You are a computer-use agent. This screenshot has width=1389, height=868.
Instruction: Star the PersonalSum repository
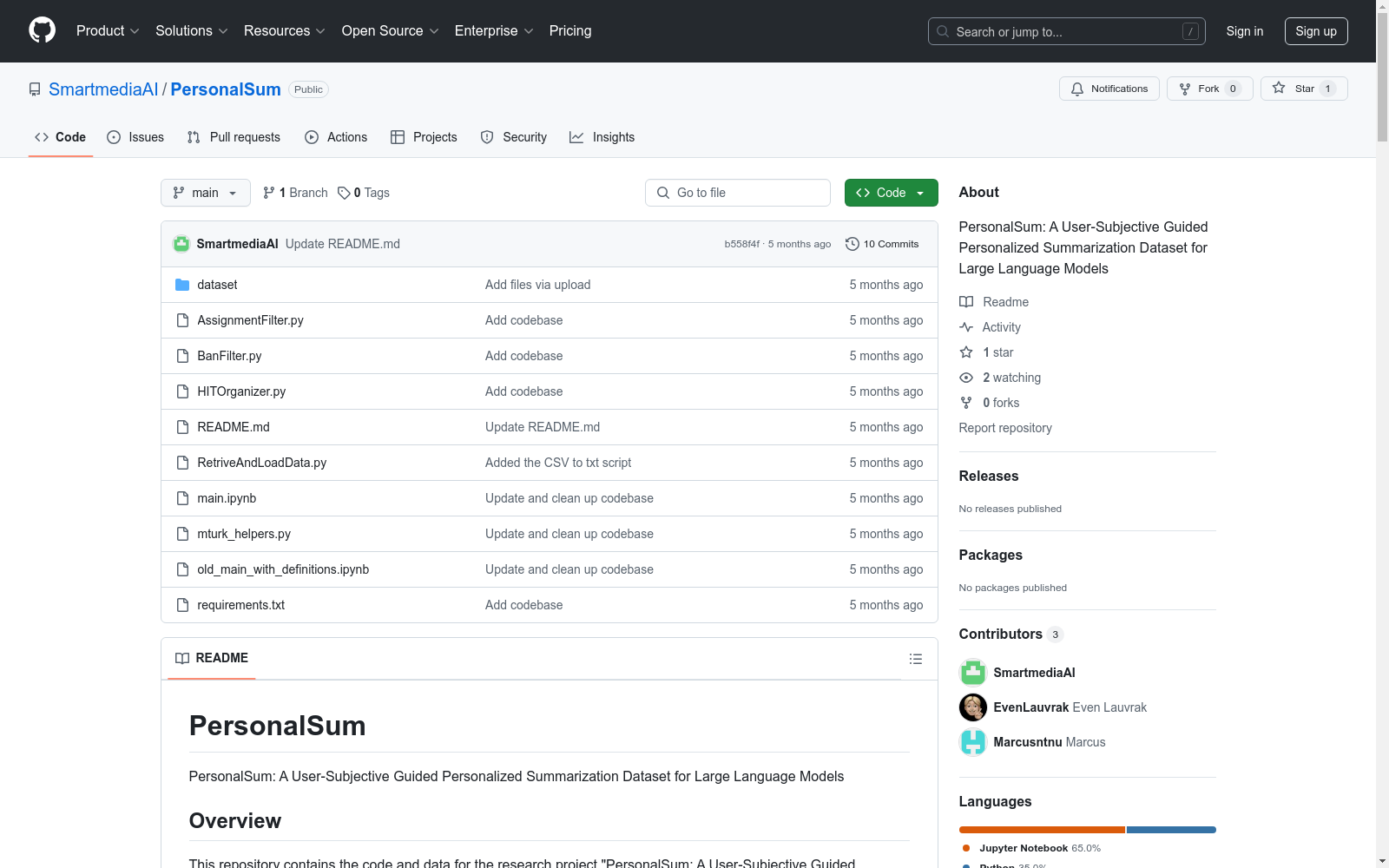(1304, 89)
